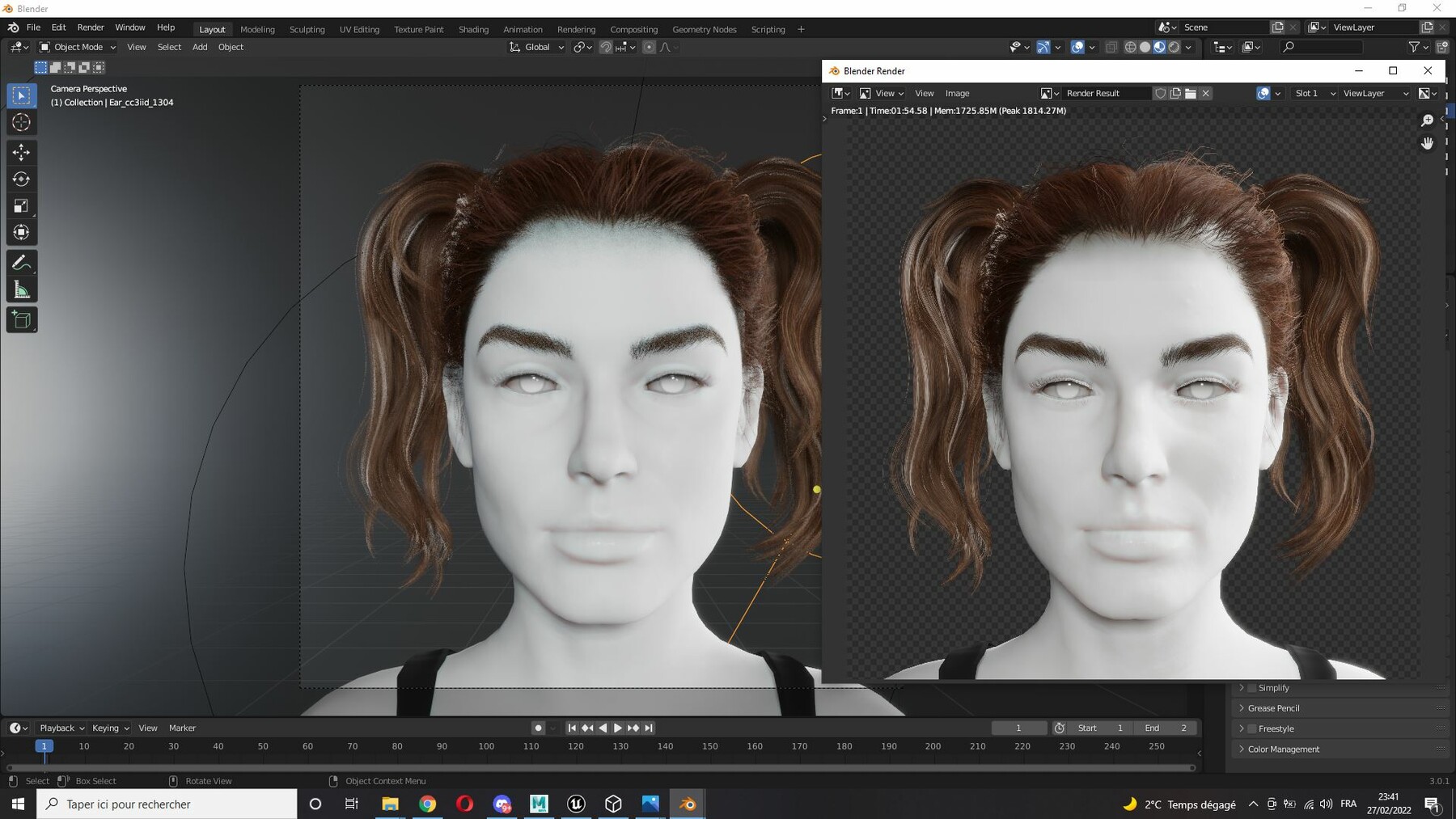The height and width of the screenshot is (819, 1456).
Task: Click the open image folder icon in the render window
Action: [x=1191, y=93]
